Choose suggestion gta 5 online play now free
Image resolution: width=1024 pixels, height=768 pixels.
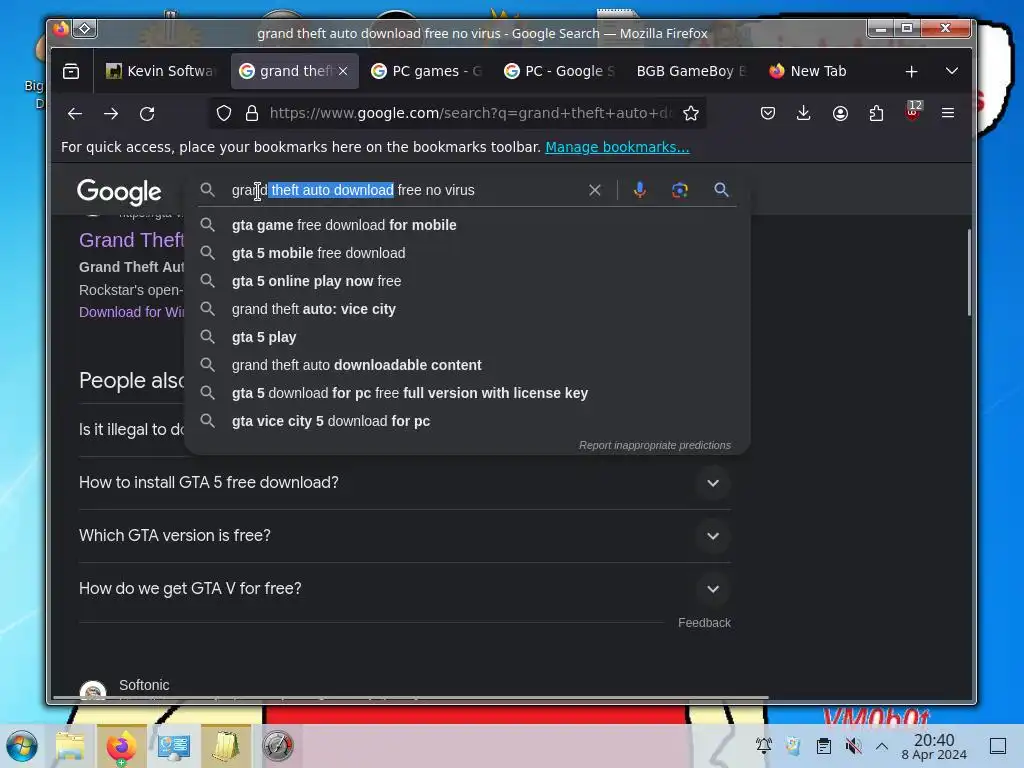467,281
